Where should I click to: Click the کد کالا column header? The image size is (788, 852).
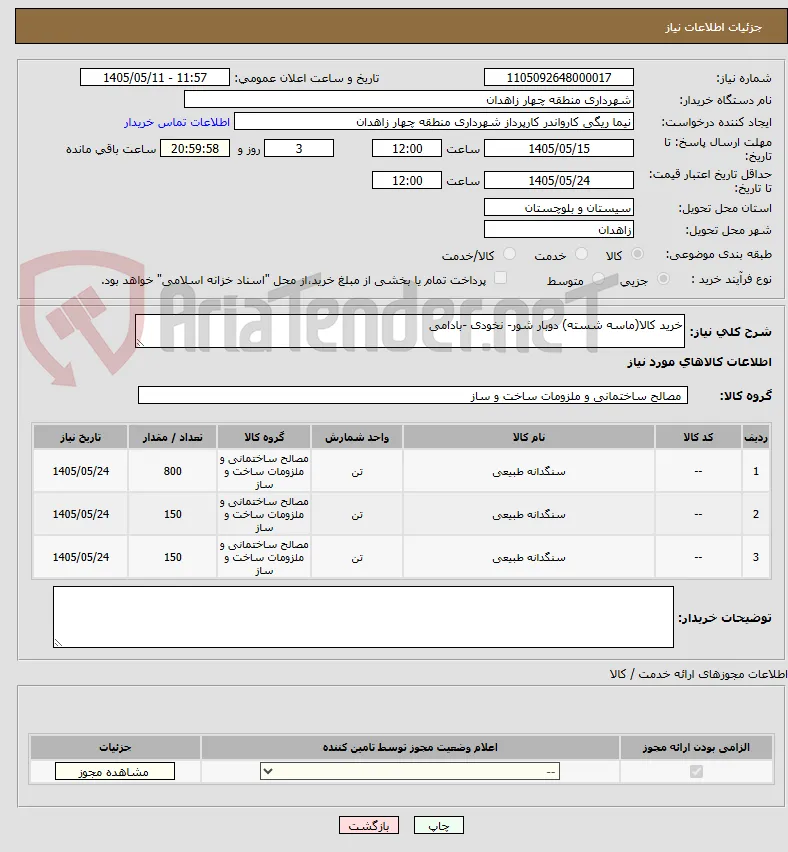pyautogui.click(x=698, y=437)
